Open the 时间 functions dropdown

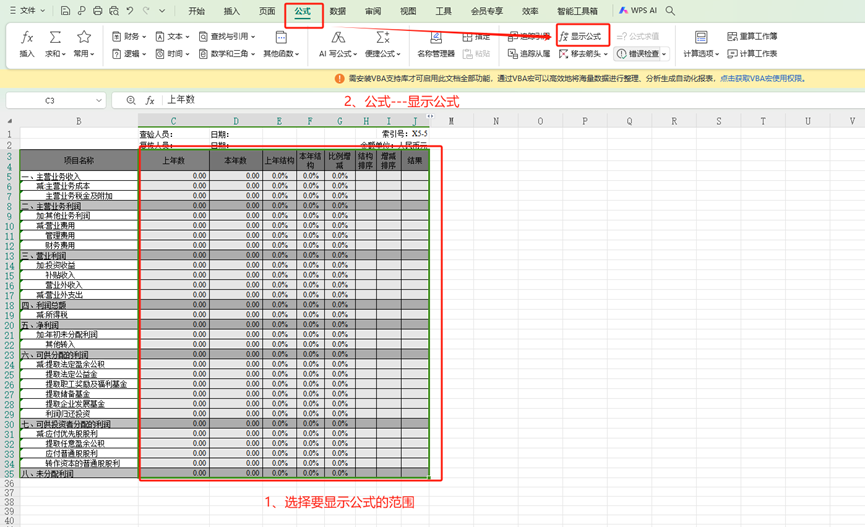click(x=172, y=54)
